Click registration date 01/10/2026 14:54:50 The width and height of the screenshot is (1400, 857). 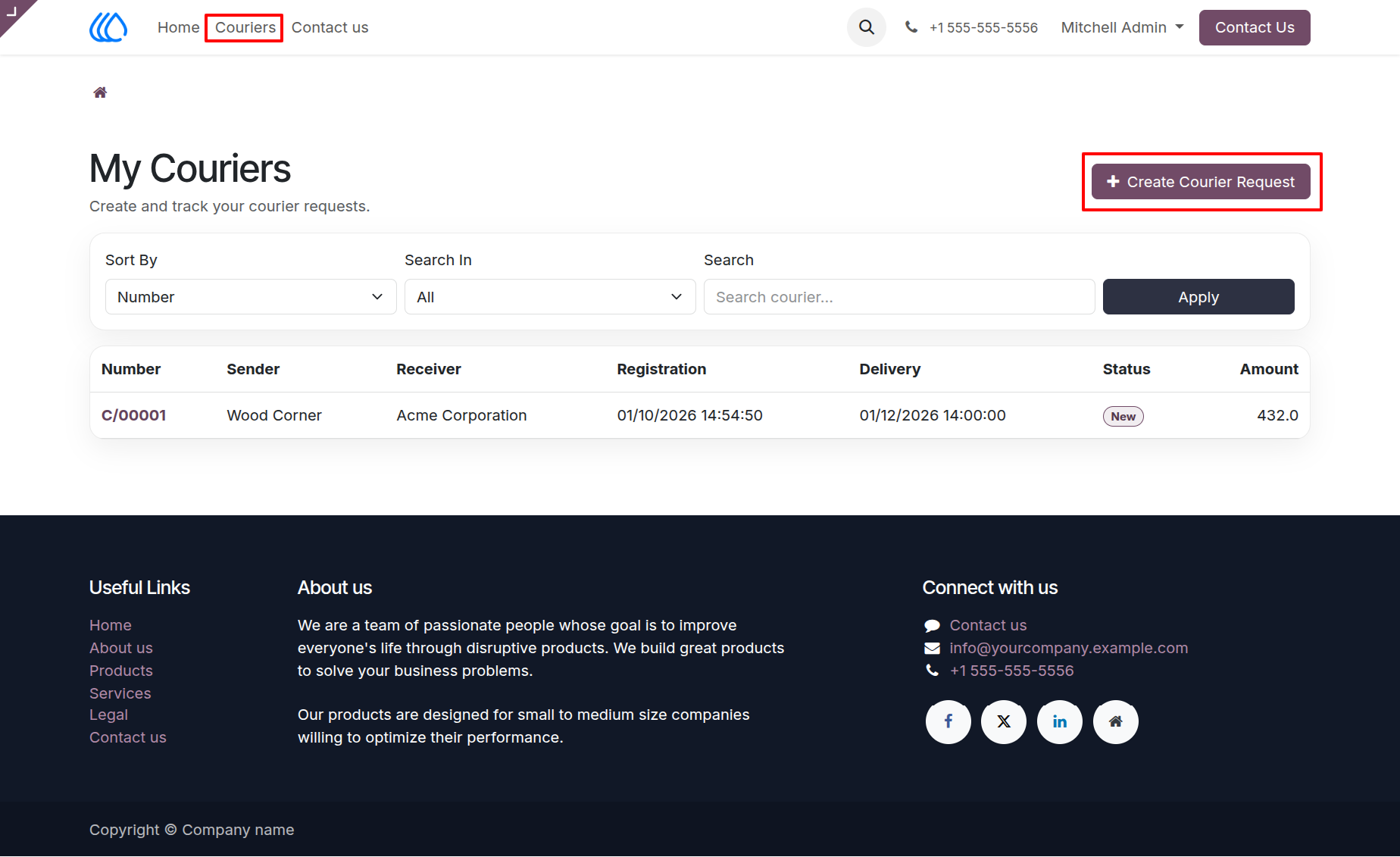(x=690, y=415)
